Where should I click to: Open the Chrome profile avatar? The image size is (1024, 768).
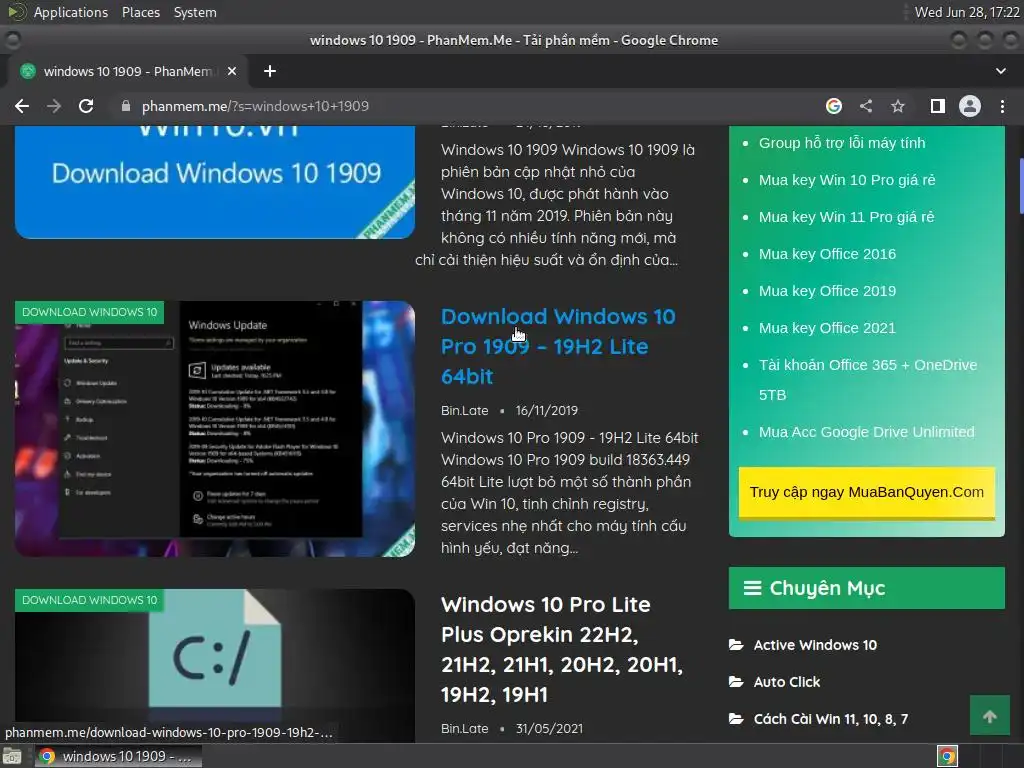click(970, 106)
